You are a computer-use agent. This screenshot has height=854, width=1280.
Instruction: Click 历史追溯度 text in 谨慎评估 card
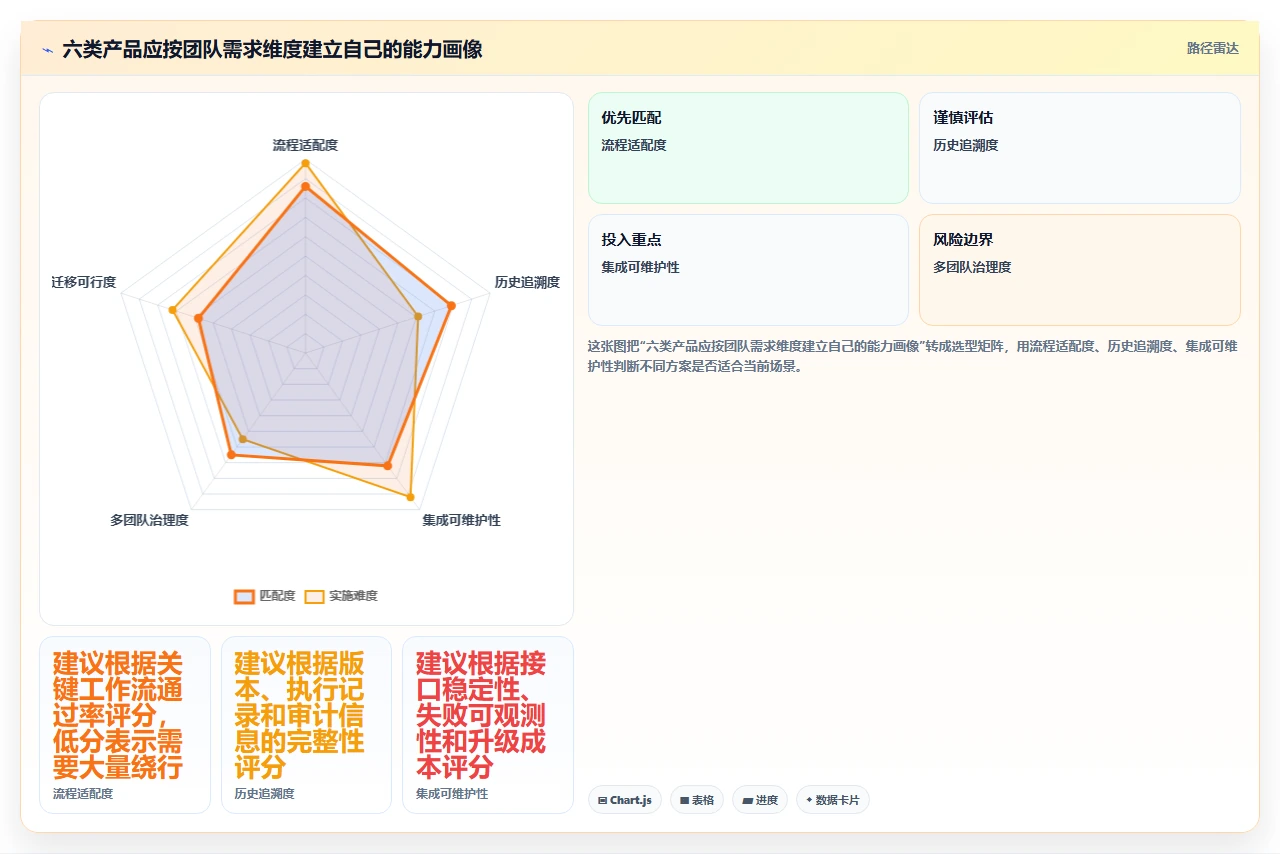tap(965, 145)
